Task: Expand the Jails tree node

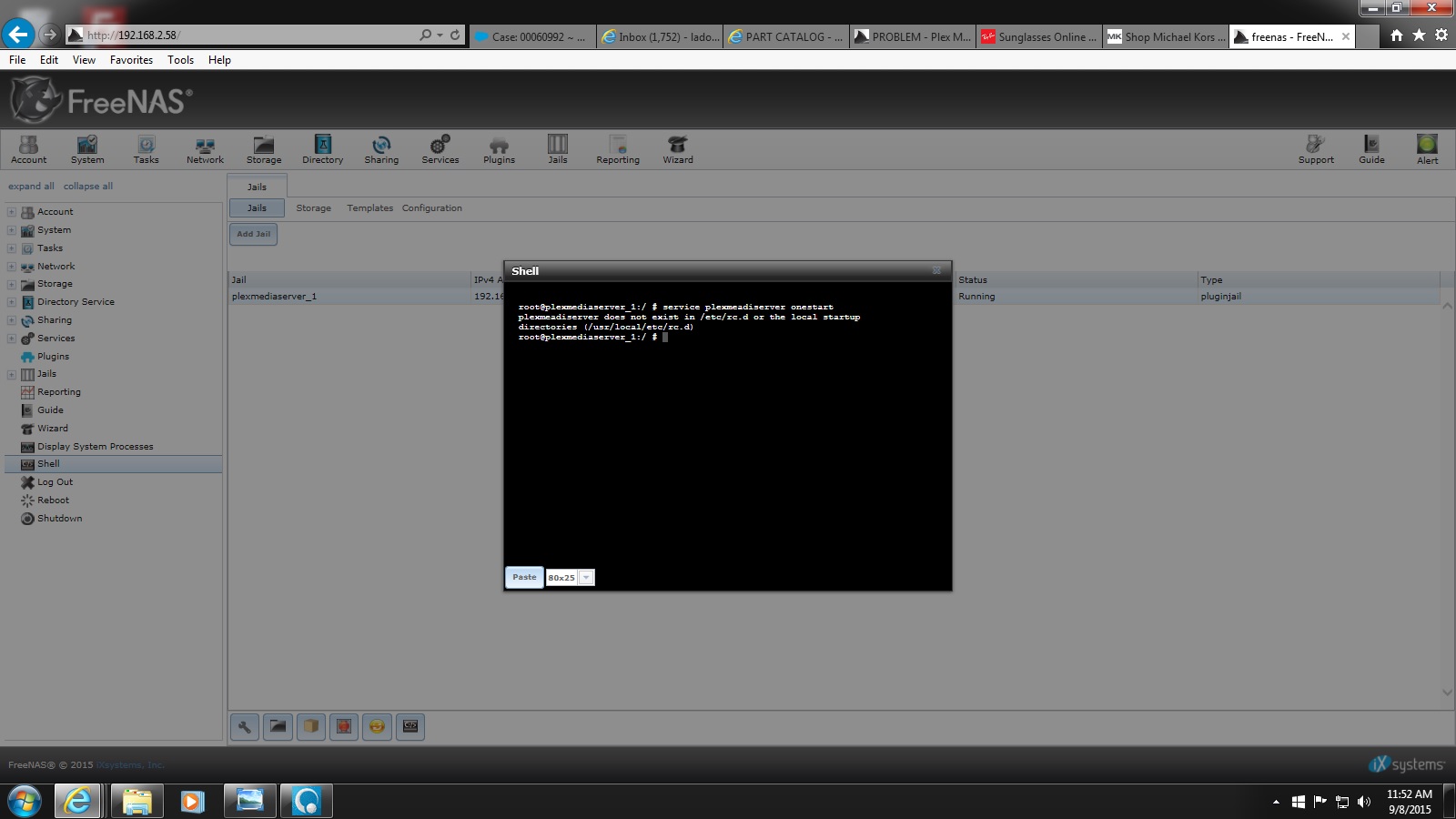Action: (x=11, y=374)
